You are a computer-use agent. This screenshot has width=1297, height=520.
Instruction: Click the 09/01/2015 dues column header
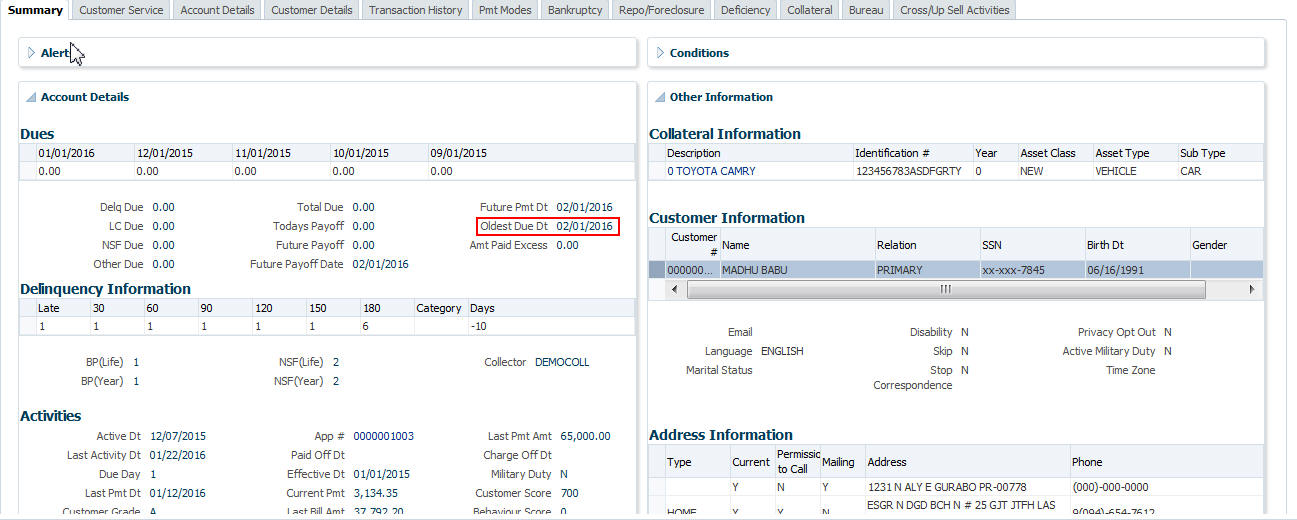pyautogui.click(x=459, y=153)
